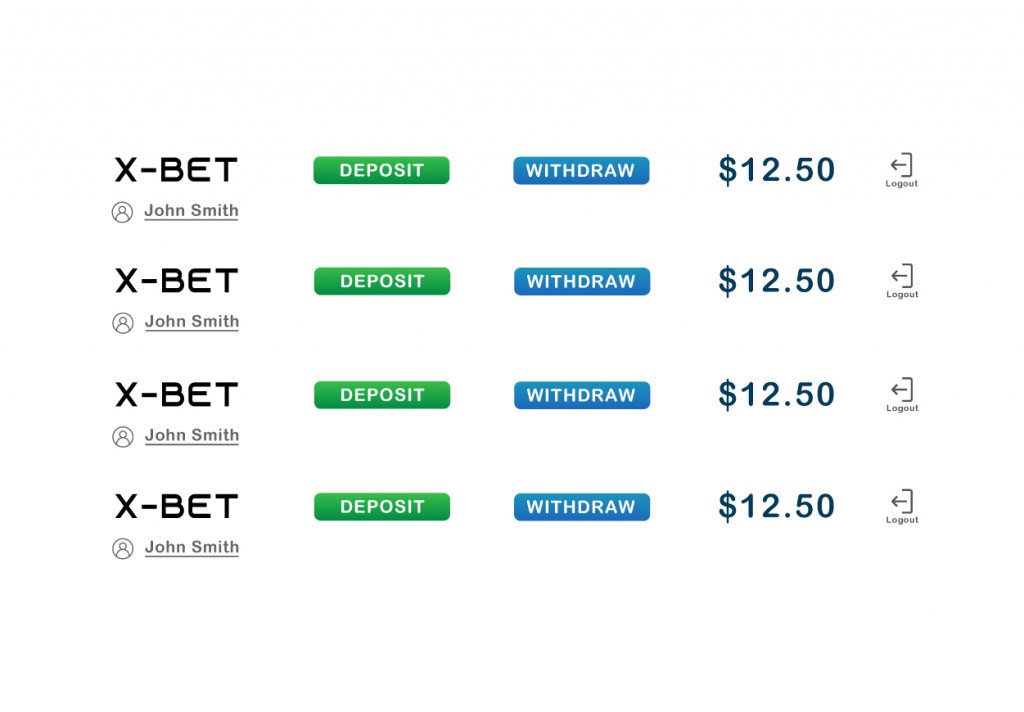1024x712 pixels.
Task: Click John Smith's profile avatar in the top row
Action: coord(123,211)
